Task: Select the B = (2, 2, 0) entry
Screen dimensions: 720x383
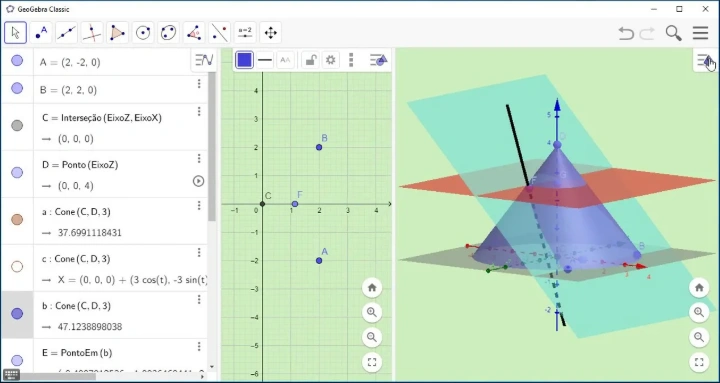Action: 68,90
